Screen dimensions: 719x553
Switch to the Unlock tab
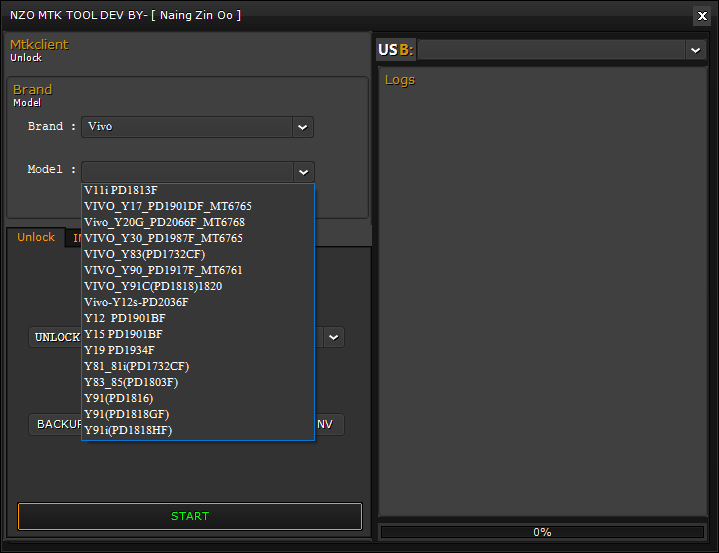click(x=36, y=237)
